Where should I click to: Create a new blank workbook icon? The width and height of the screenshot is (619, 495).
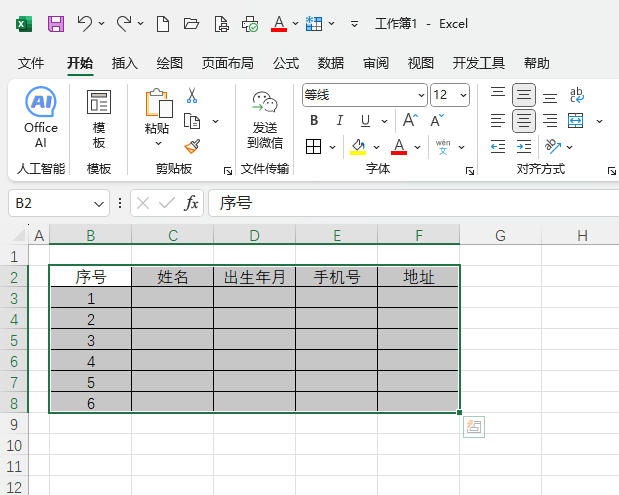[x=163, y=24]
